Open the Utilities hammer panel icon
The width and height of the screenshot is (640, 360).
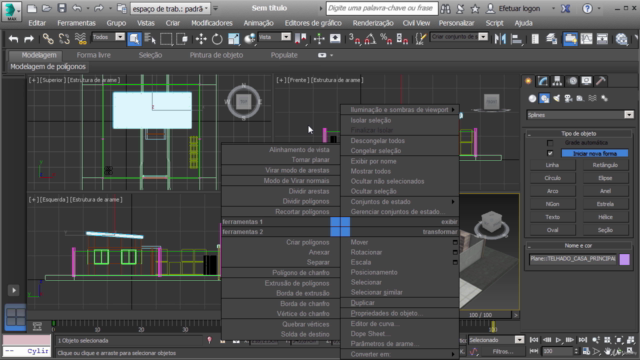(601, 81)
